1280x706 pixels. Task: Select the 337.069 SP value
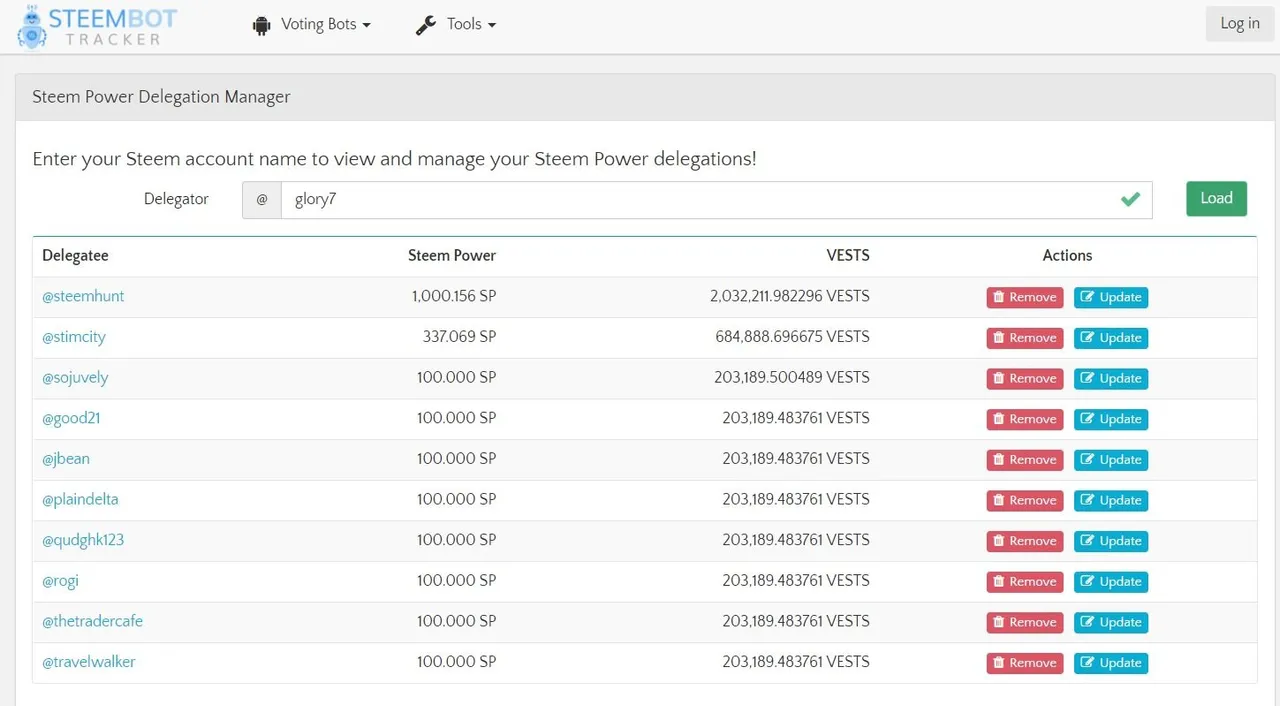[459, 337]
